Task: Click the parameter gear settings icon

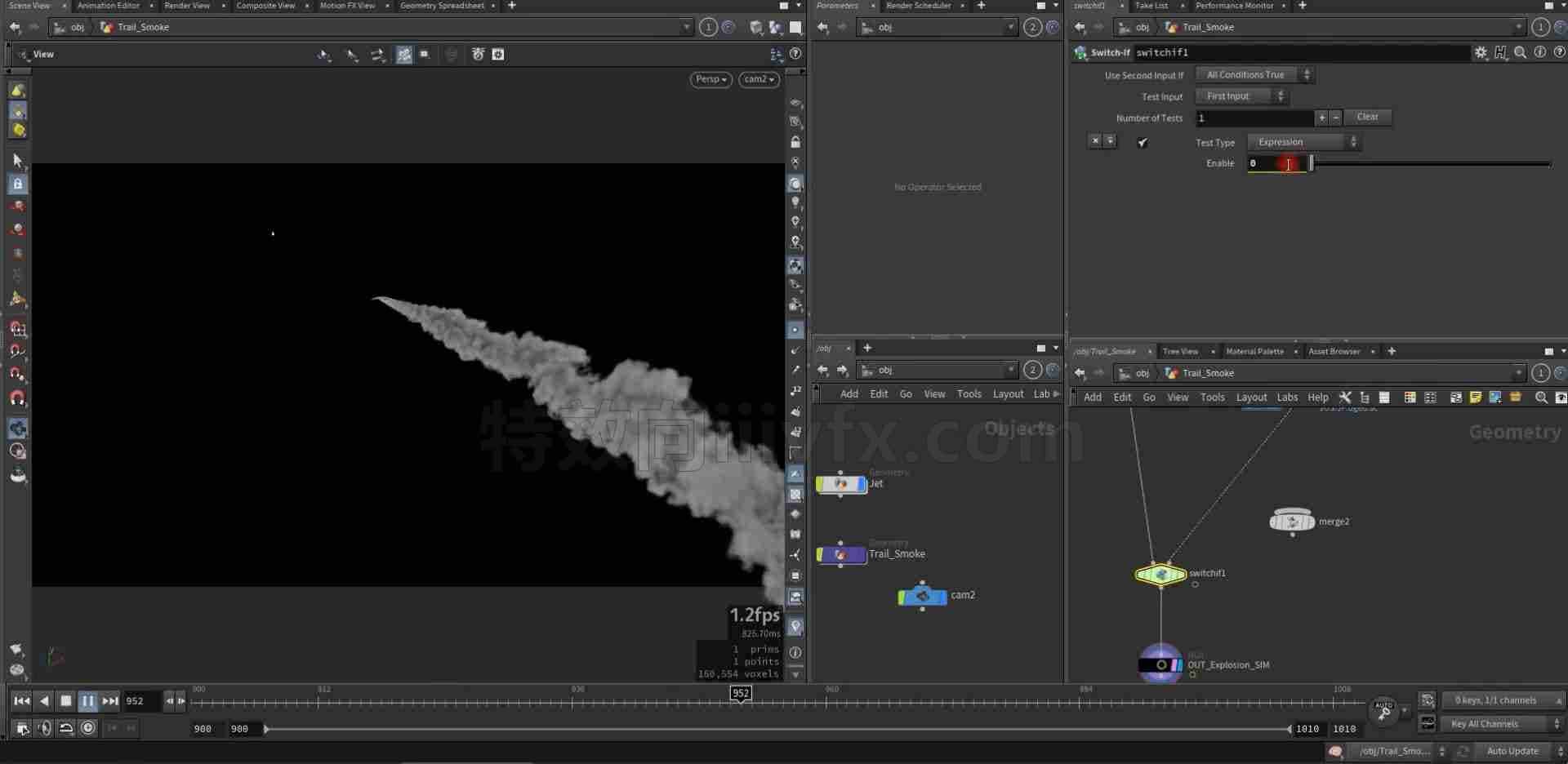Action: tap(1481, 52)
